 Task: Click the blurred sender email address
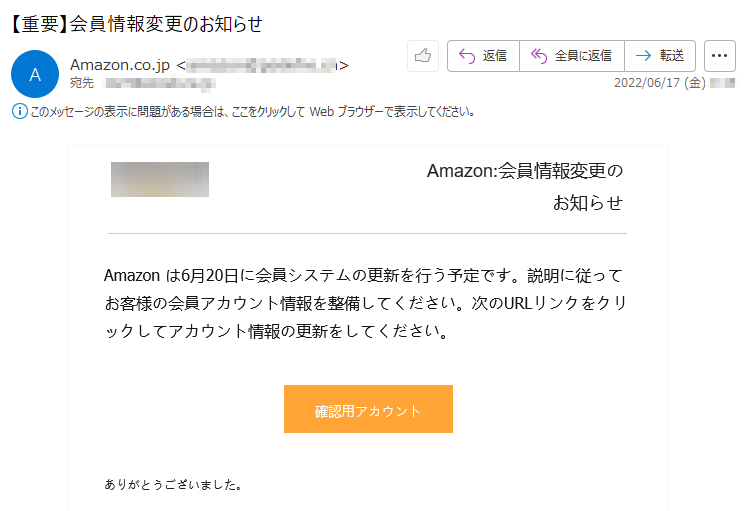pos(262,65)
